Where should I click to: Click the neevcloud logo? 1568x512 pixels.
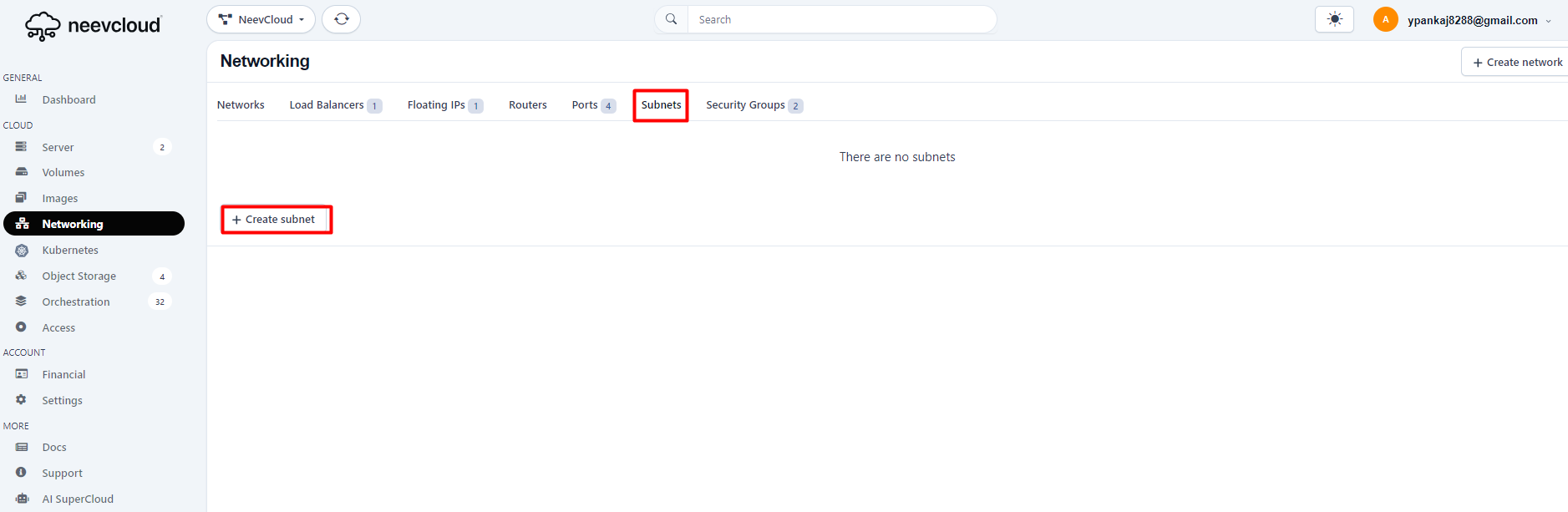pos(93,26)
